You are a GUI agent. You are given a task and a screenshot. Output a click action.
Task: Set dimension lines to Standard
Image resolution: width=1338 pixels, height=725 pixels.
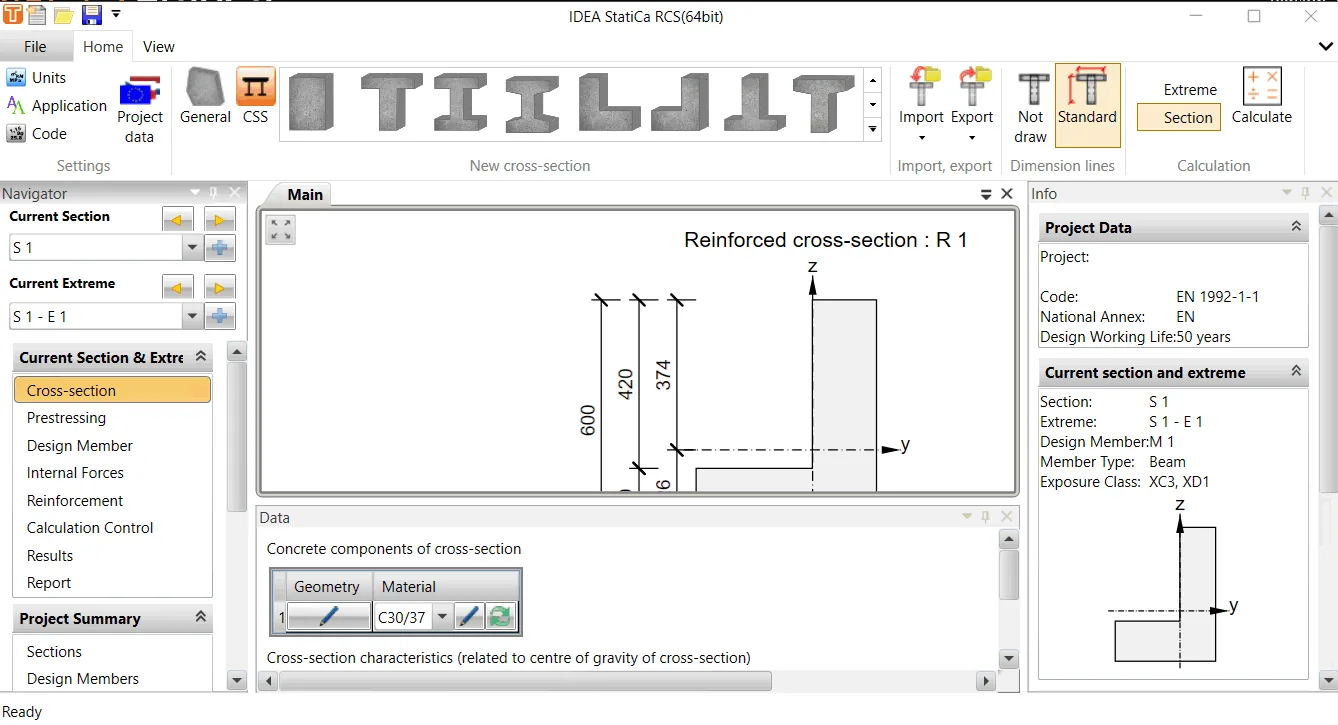coord(1087,105)
